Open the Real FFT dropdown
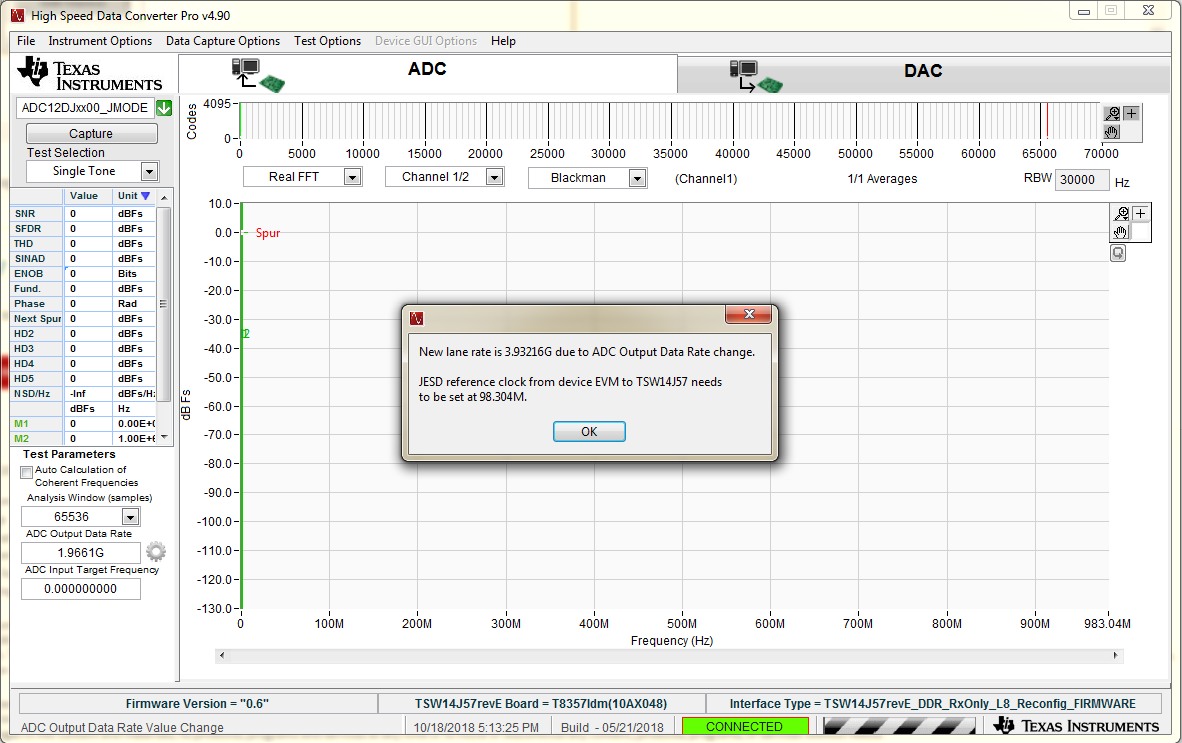 pyautogui.click(x=352, y=177)
